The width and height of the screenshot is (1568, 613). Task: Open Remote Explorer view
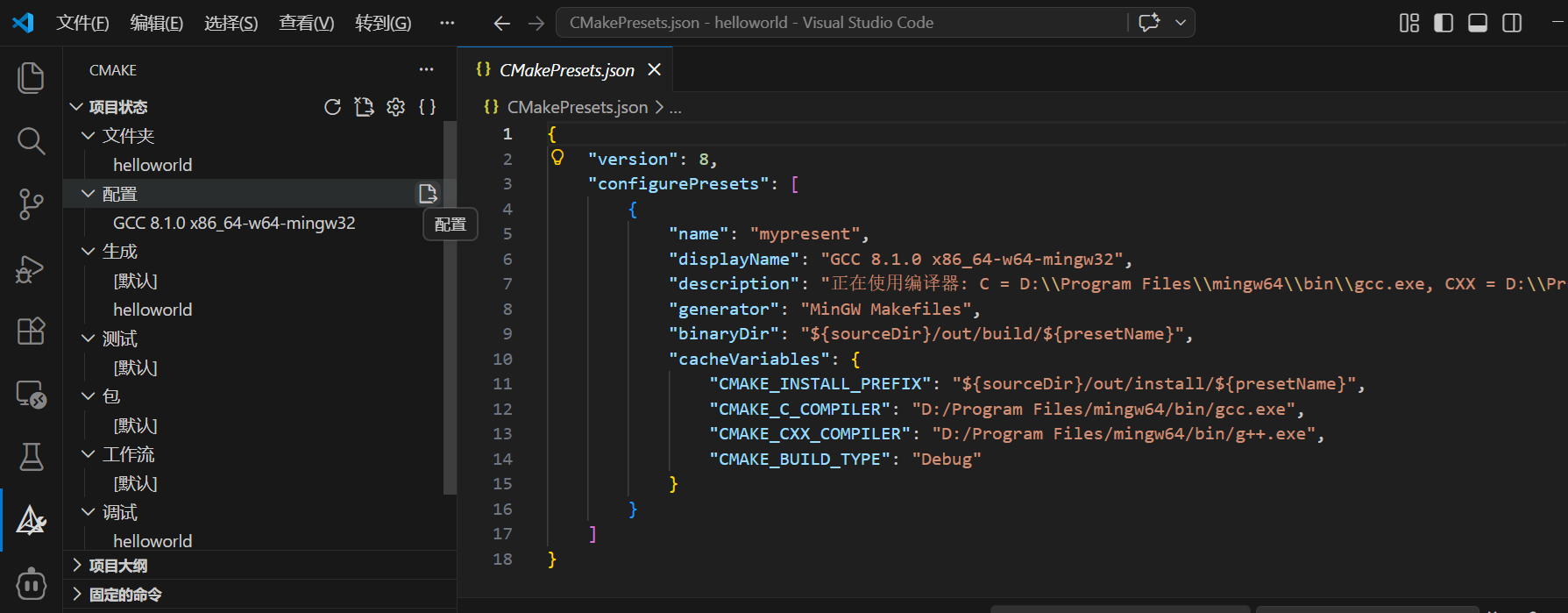pyautogui.click(x=31, y=395)
